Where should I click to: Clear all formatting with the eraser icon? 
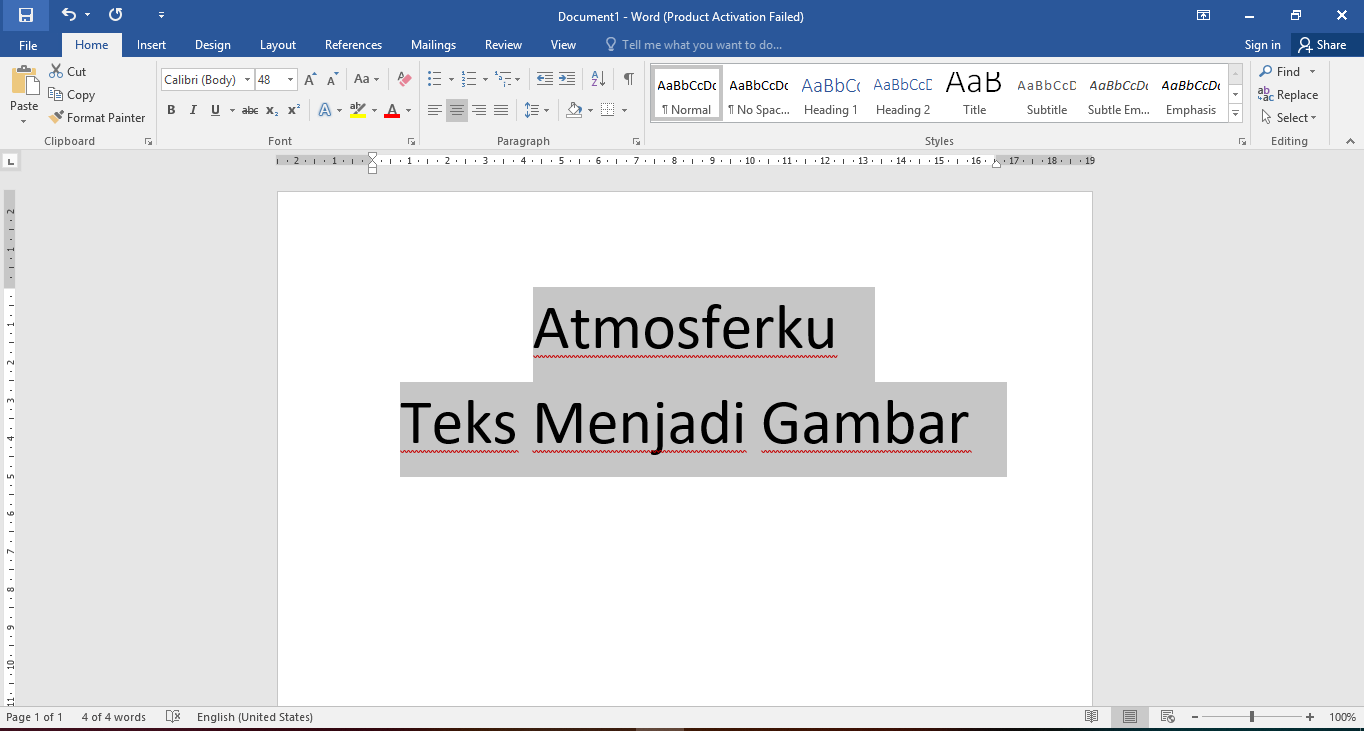coord(404,80)
